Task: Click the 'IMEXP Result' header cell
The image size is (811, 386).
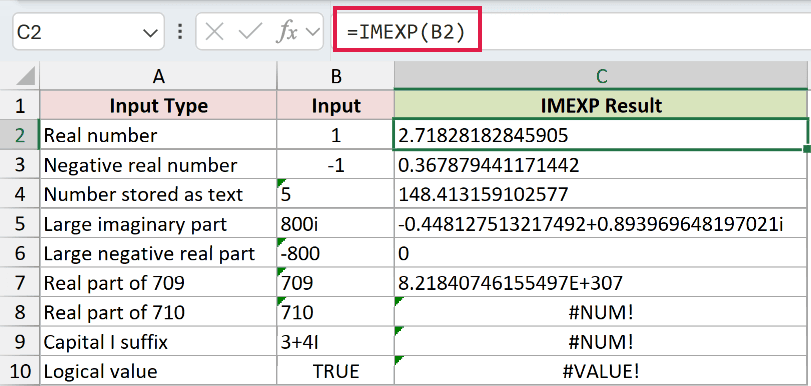Action: pyautogui.click(x=600, y=106)
